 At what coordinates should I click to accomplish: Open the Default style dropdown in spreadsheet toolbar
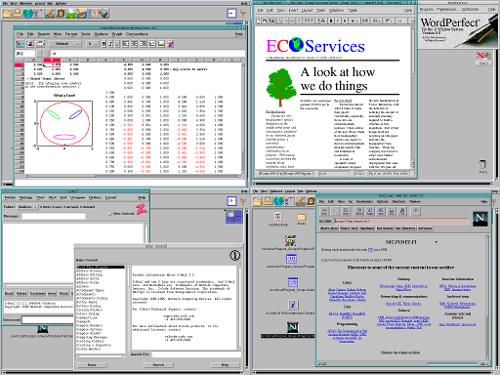click(x=65, y=44)
